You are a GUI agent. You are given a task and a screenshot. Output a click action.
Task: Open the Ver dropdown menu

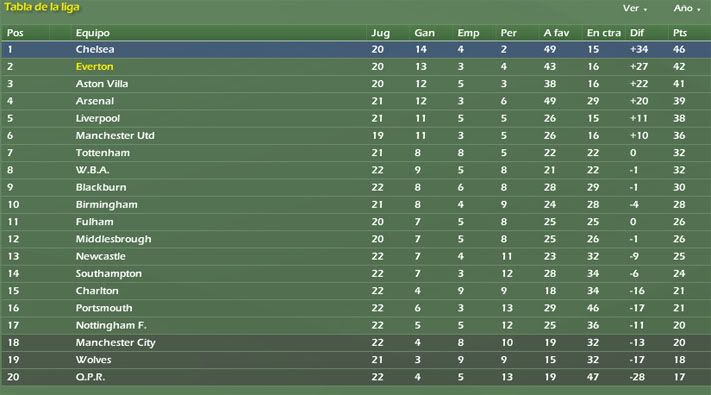(x=634, y=8)
